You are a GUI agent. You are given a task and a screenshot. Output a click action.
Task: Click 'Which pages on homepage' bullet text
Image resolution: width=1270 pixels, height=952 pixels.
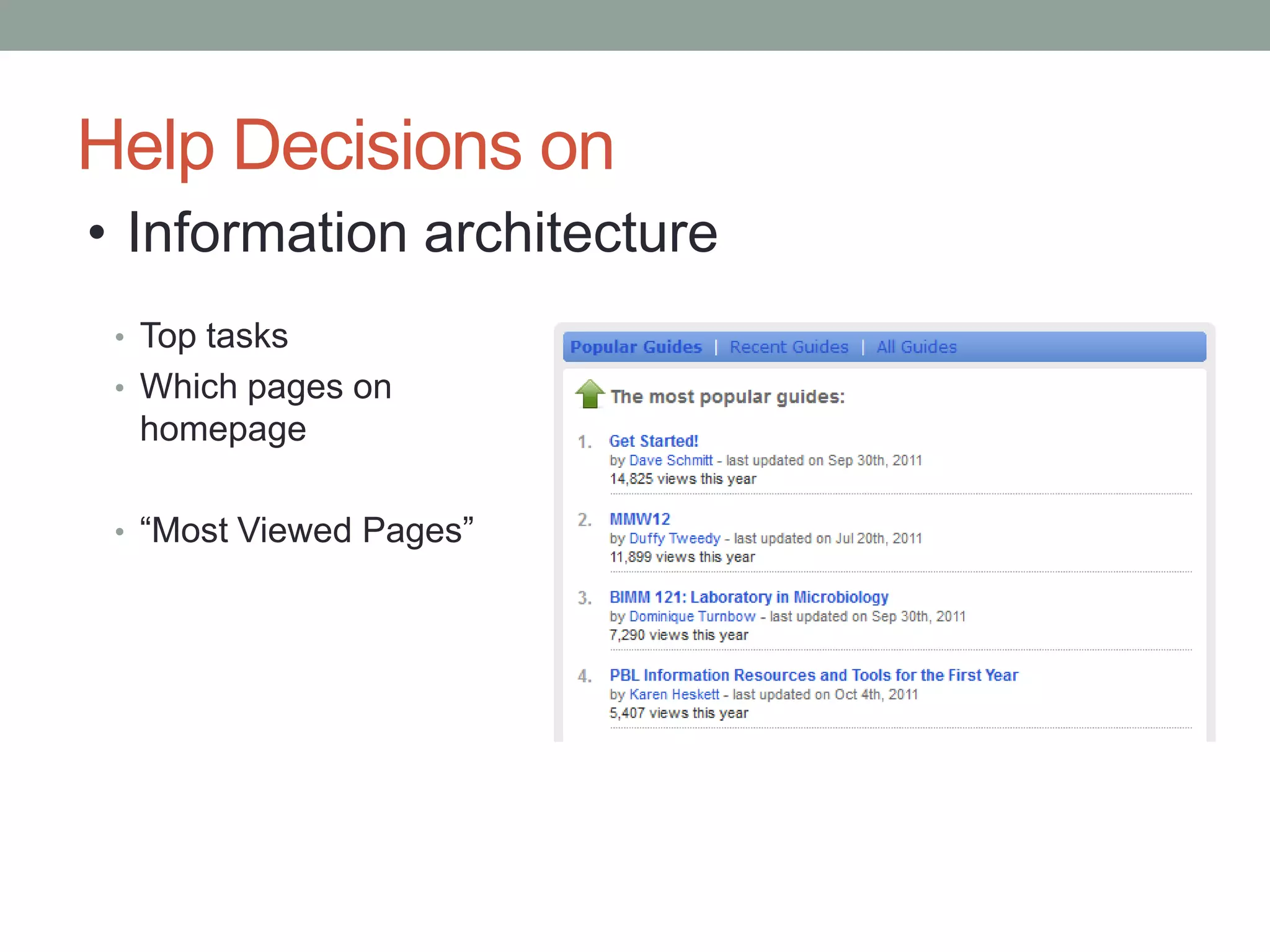[265, 408]
